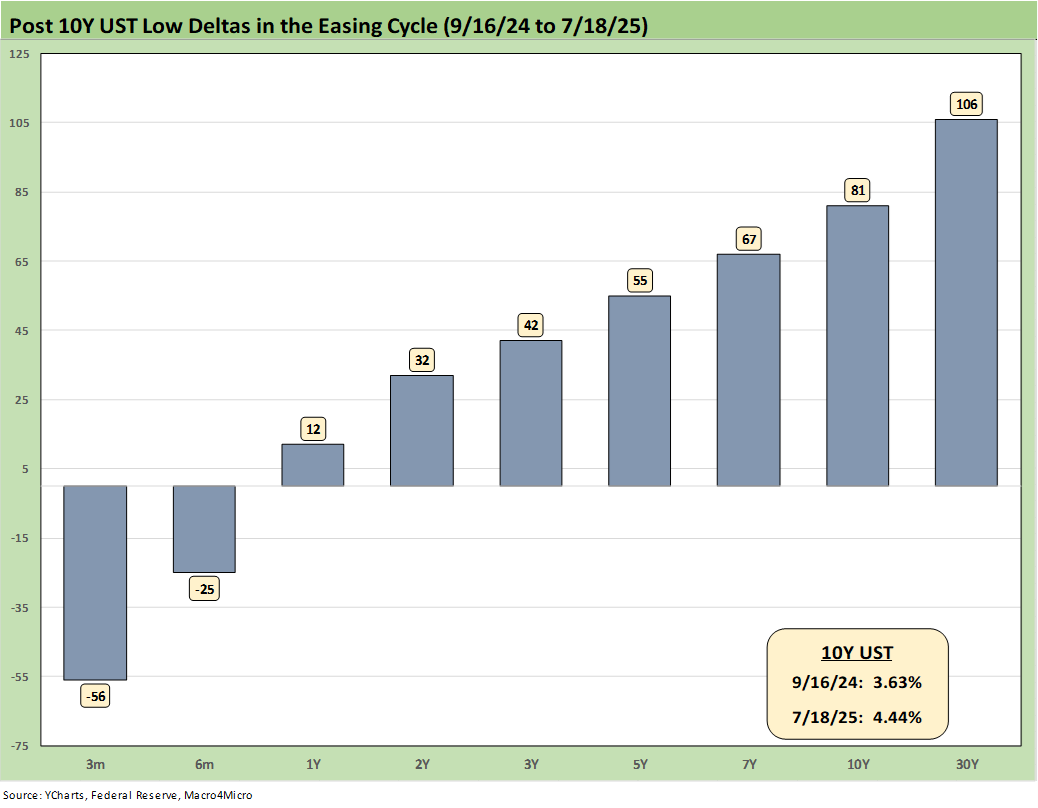Click the -25 data label
This screenshot has width=1038, height=808.
point(205,589)
